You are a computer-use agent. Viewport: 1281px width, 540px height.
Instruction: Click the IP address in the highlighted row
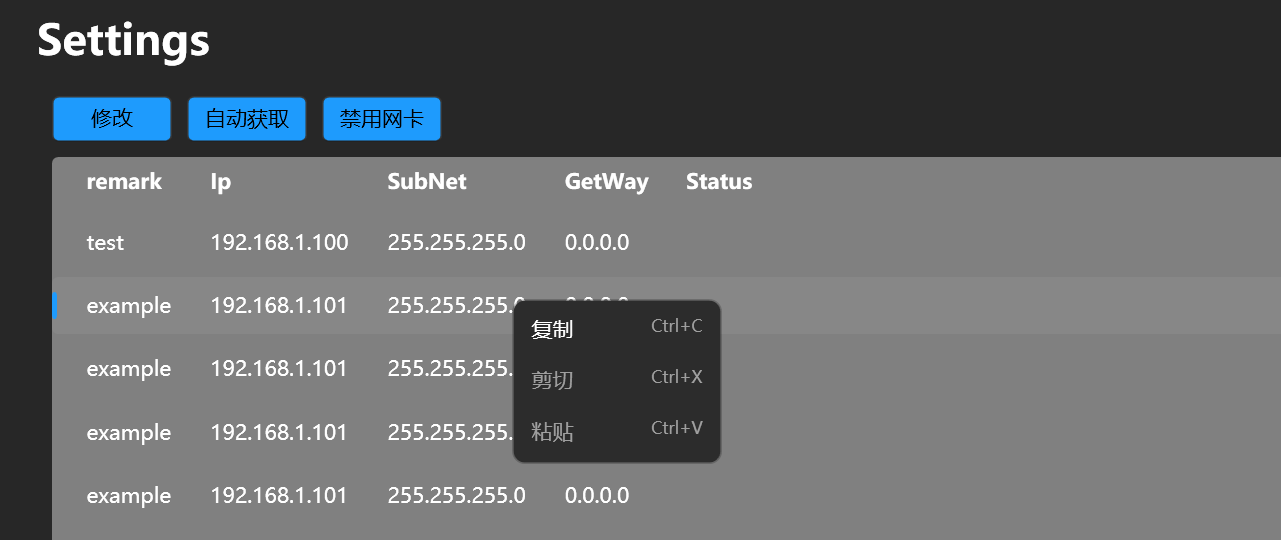tap(279, 306)
